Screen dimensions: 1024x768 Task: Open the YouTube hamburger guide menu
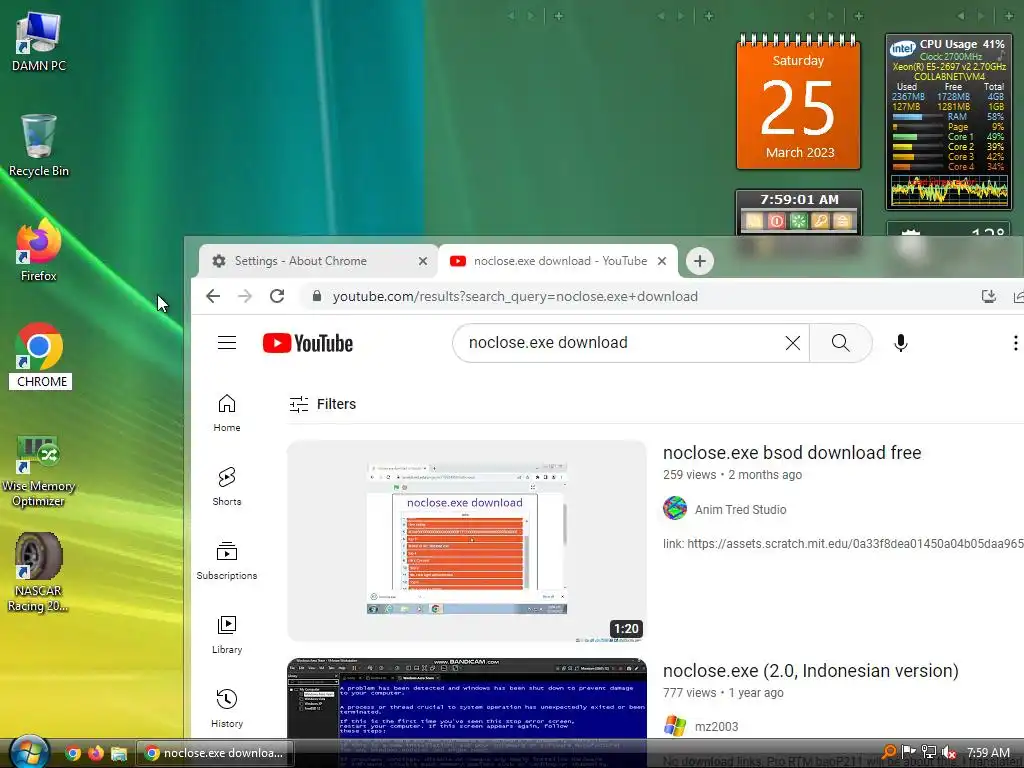click(x=227, y=343)
